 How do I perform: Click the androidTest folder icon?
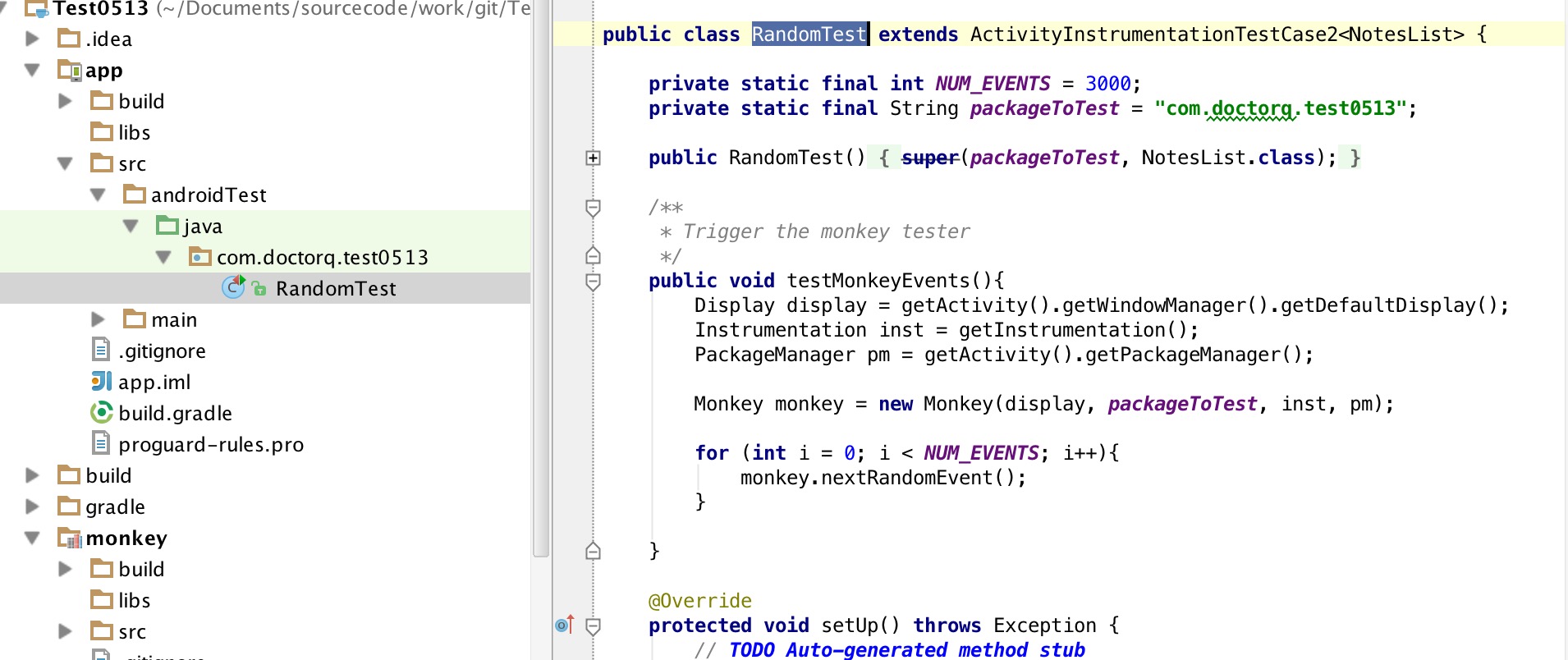pyautogui.click(x=135, y=195)
